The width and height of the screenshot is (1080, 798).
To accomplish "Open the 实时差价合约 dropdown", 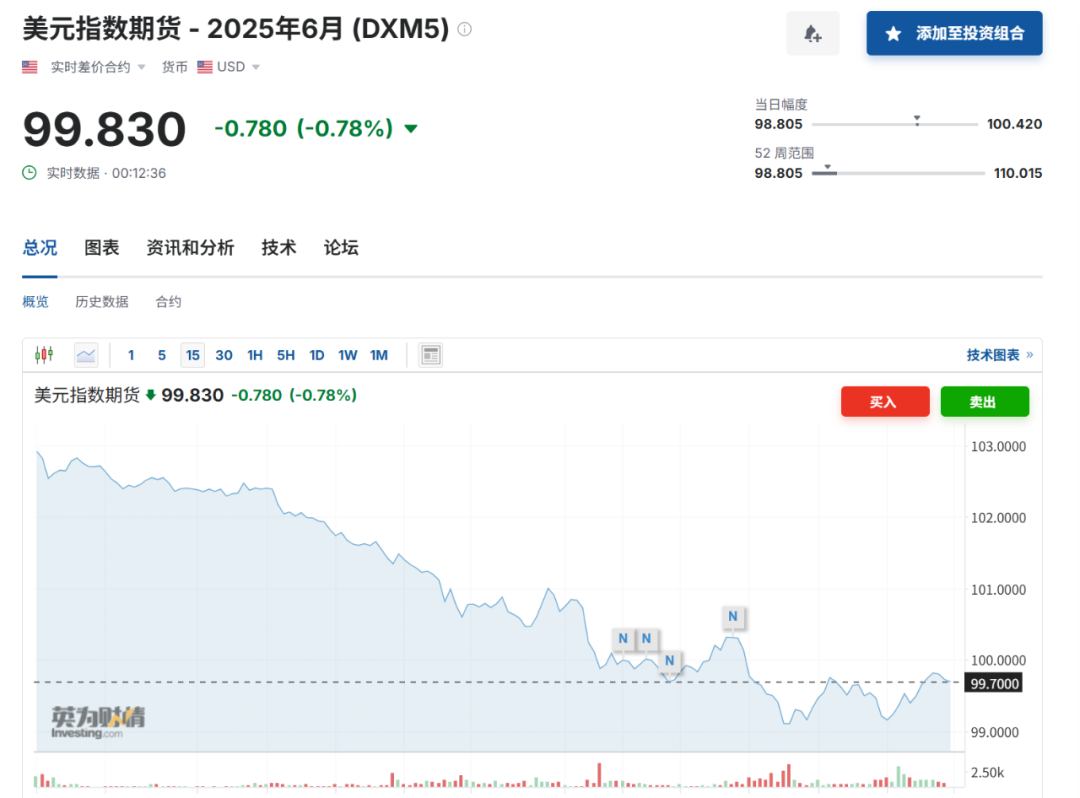I will point(98,67).
